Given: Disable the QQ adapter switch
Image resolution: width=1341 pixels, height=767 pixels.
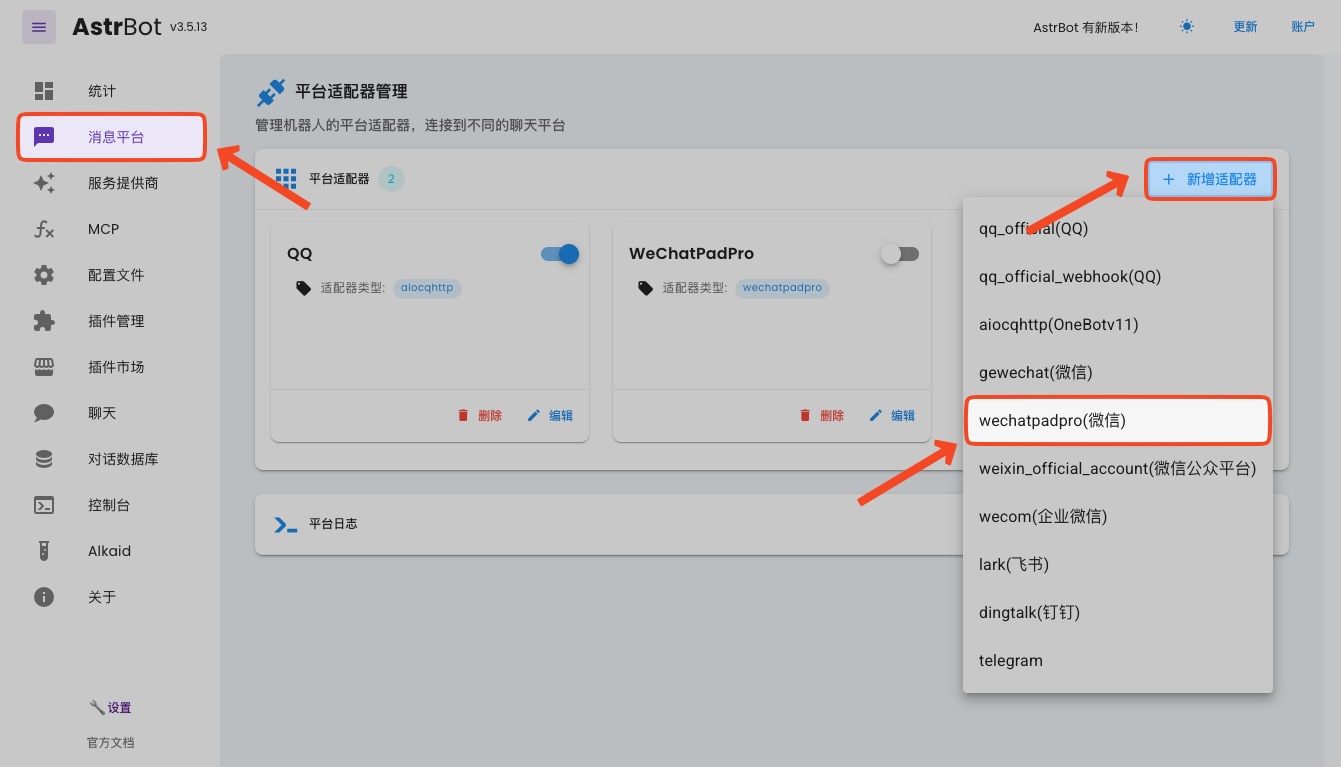Looking at the screenshot, I should pyautogui.click(x=560, y=254).
